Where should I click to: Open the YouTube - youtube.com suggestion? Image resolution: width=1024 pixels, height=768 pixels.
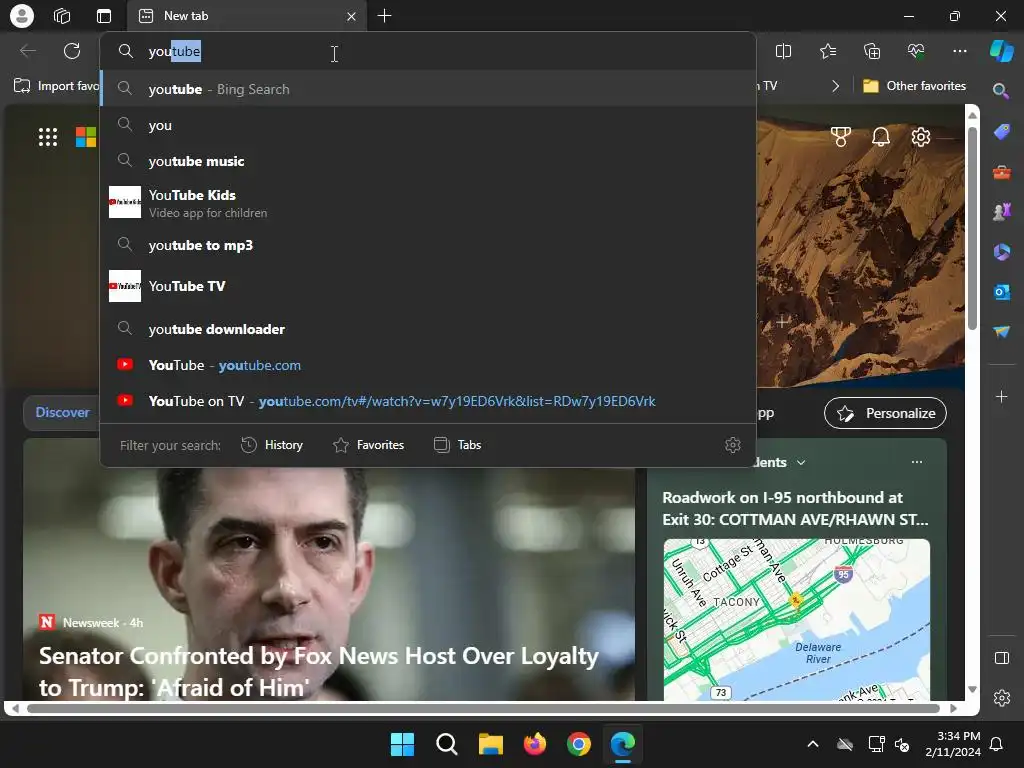click(x=428, y=365)
